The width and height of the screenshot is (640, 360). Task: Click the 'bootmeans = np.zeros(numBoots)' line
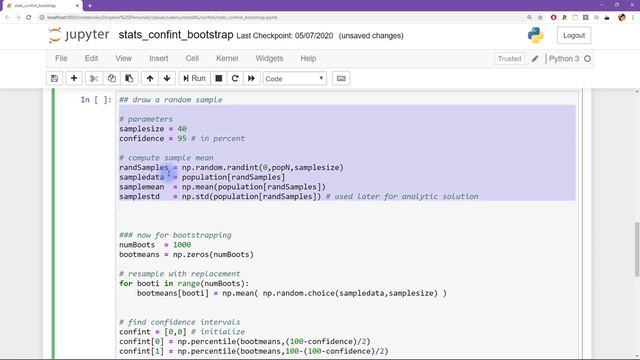click(187, 254)
